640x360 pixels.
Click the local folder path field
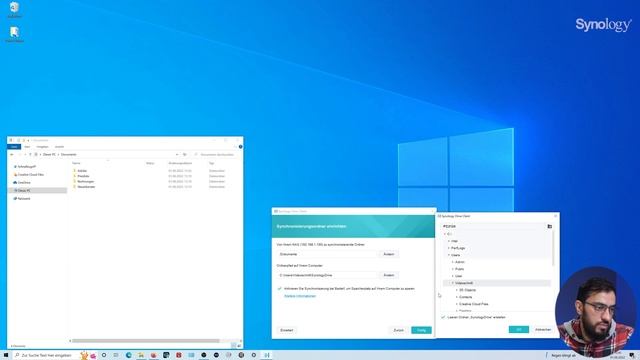[x=327, y=276]
